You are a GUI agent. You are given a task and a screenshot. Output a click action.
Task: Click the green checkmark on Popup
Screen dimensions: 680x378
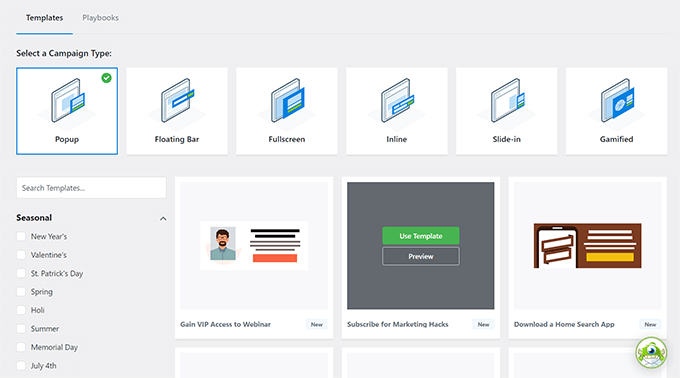(106, 78)
